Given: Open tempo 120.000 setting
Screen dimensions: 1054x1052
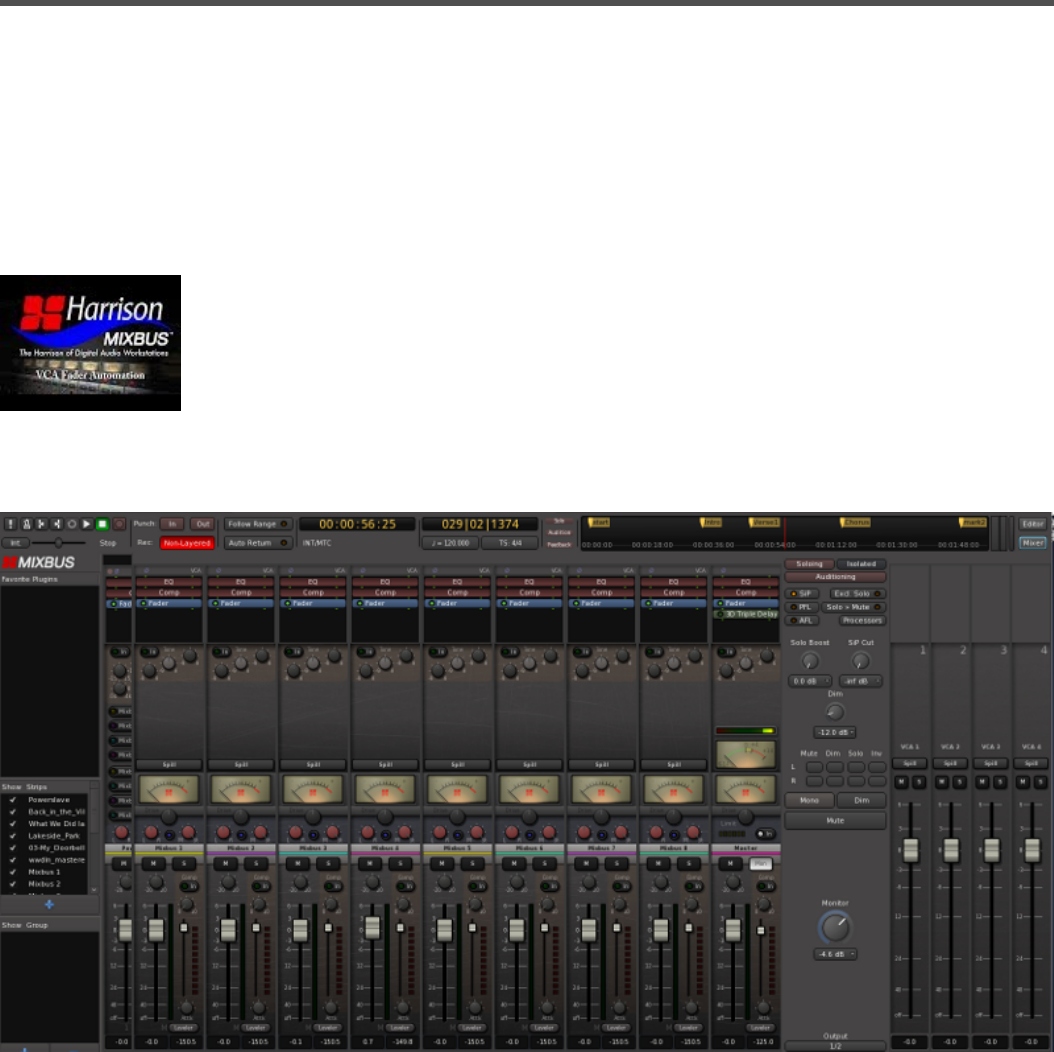Looking at the screenshot, I should [x=450, y=542].
